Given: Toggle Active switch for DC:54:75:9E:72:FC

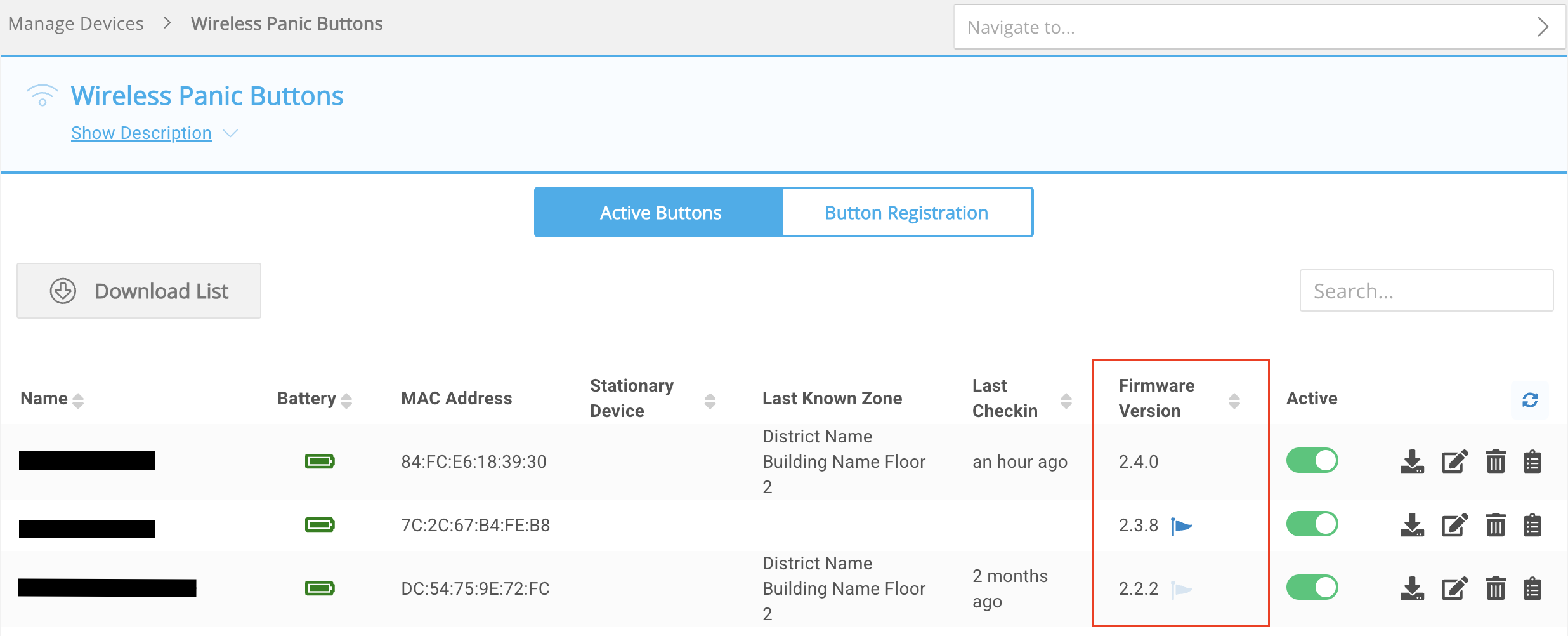Looking at the screenshot, I should [1312, 587].
